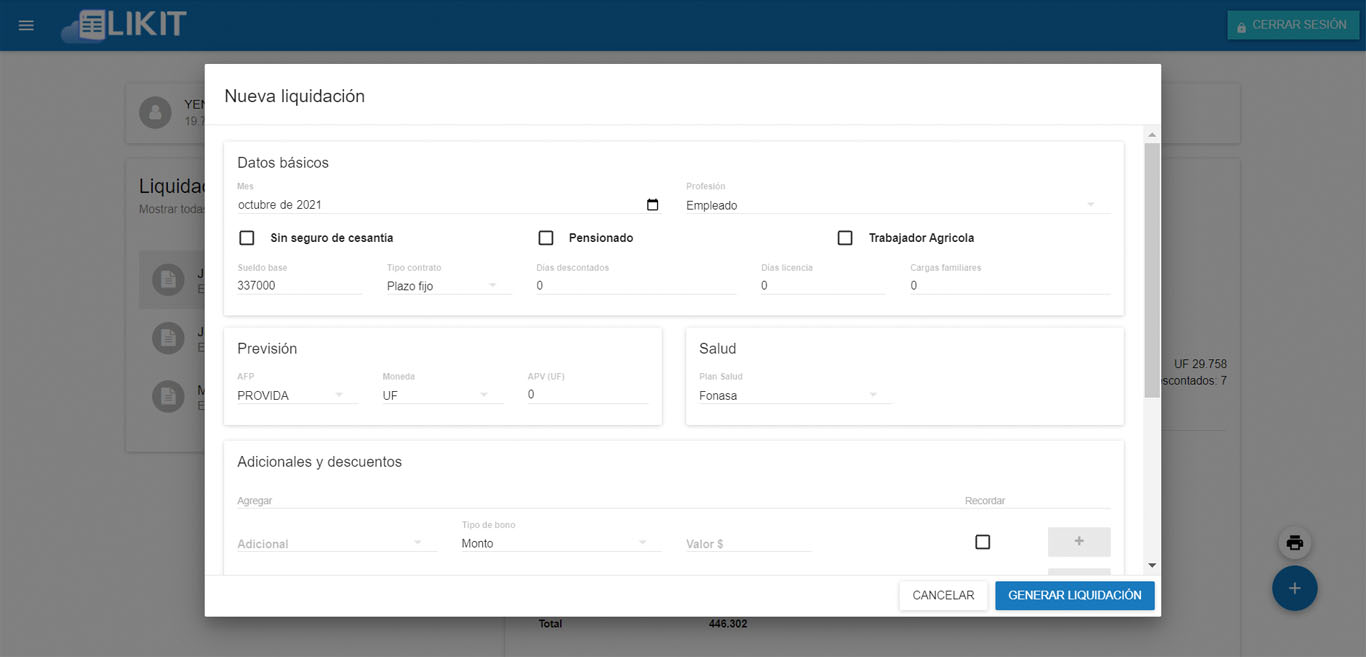Click the CERRAR SESIÓN button
The width and height of the screenshot is (1366, 657).
pyautogui.click(x=1292, y=25)
